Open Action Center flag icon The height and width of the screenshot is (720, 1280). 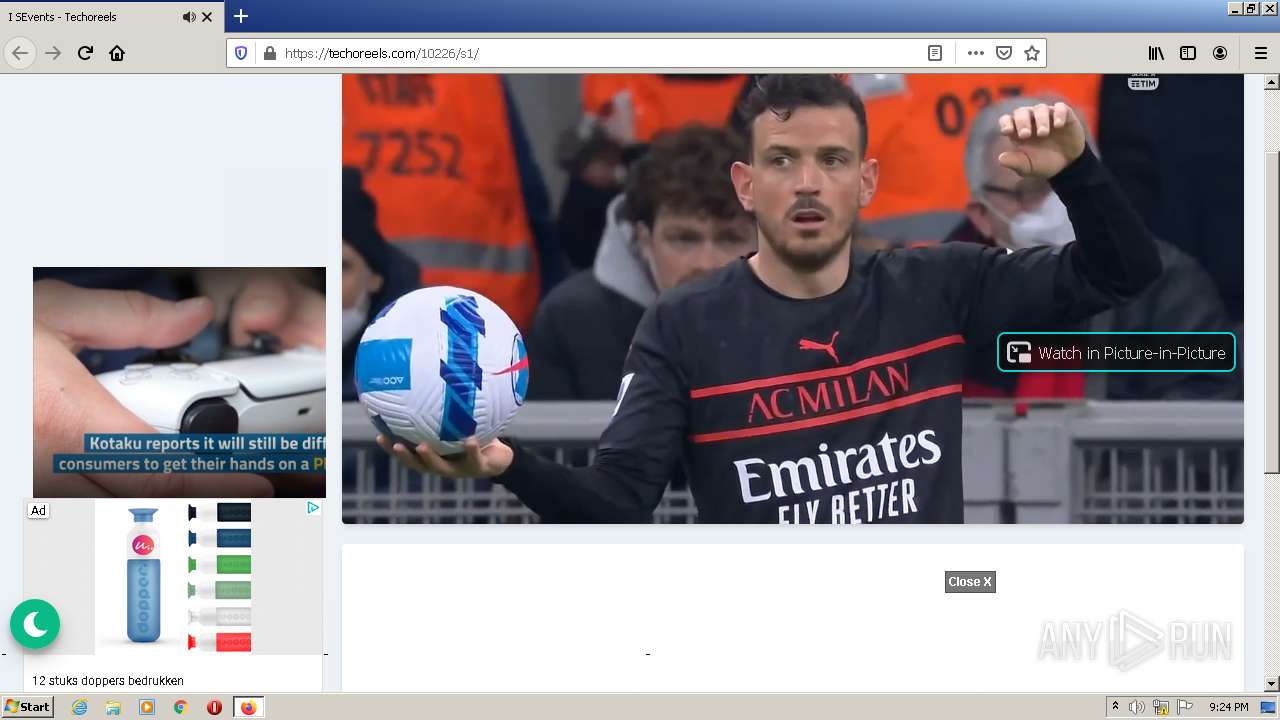1185,707
